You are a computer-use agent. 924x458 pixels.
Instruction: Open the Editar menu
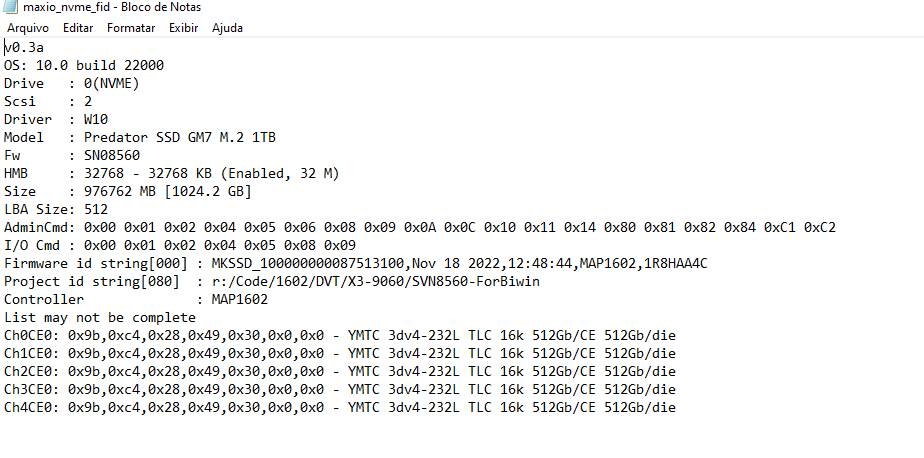78,28
